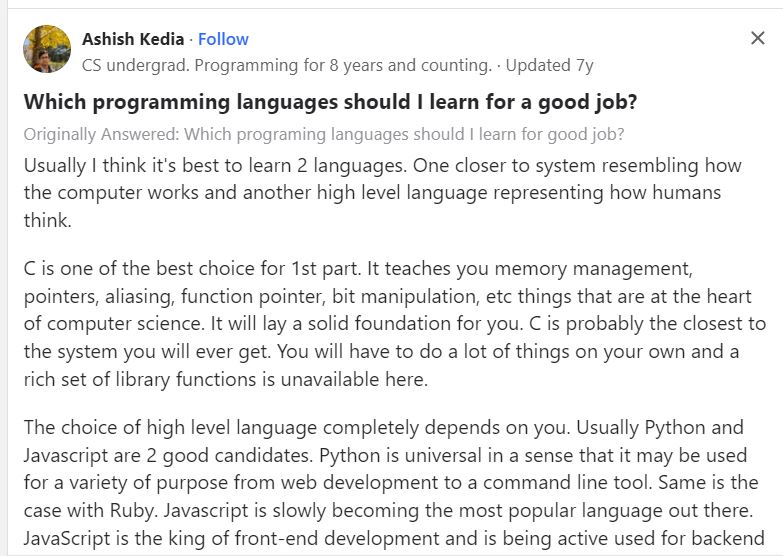Click the 'Updated 7y' timestamp
783x556 pixels.
[549, 65]
